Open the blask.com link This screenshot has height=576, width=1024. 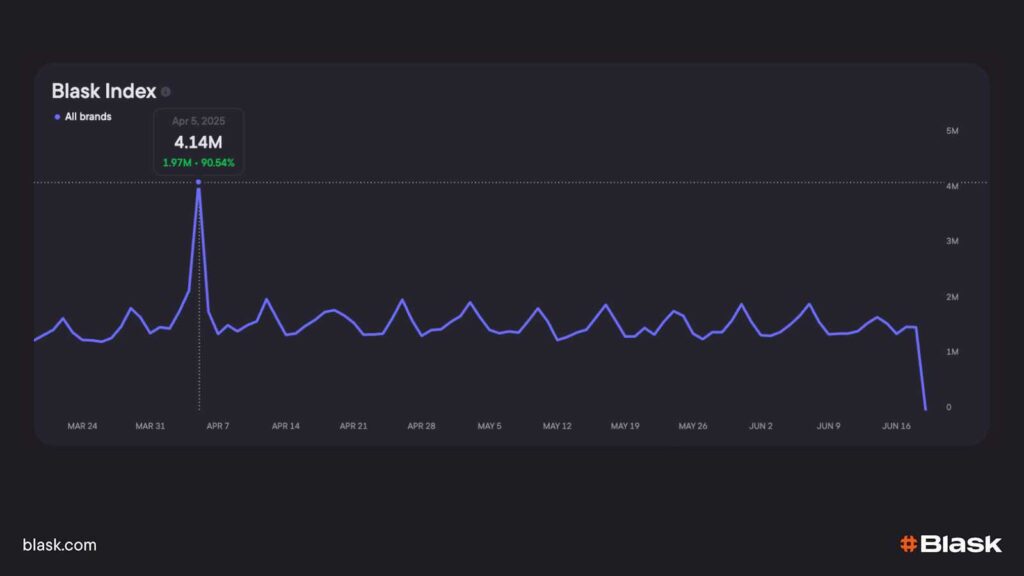pyautogui.click(x=59, y=545)
